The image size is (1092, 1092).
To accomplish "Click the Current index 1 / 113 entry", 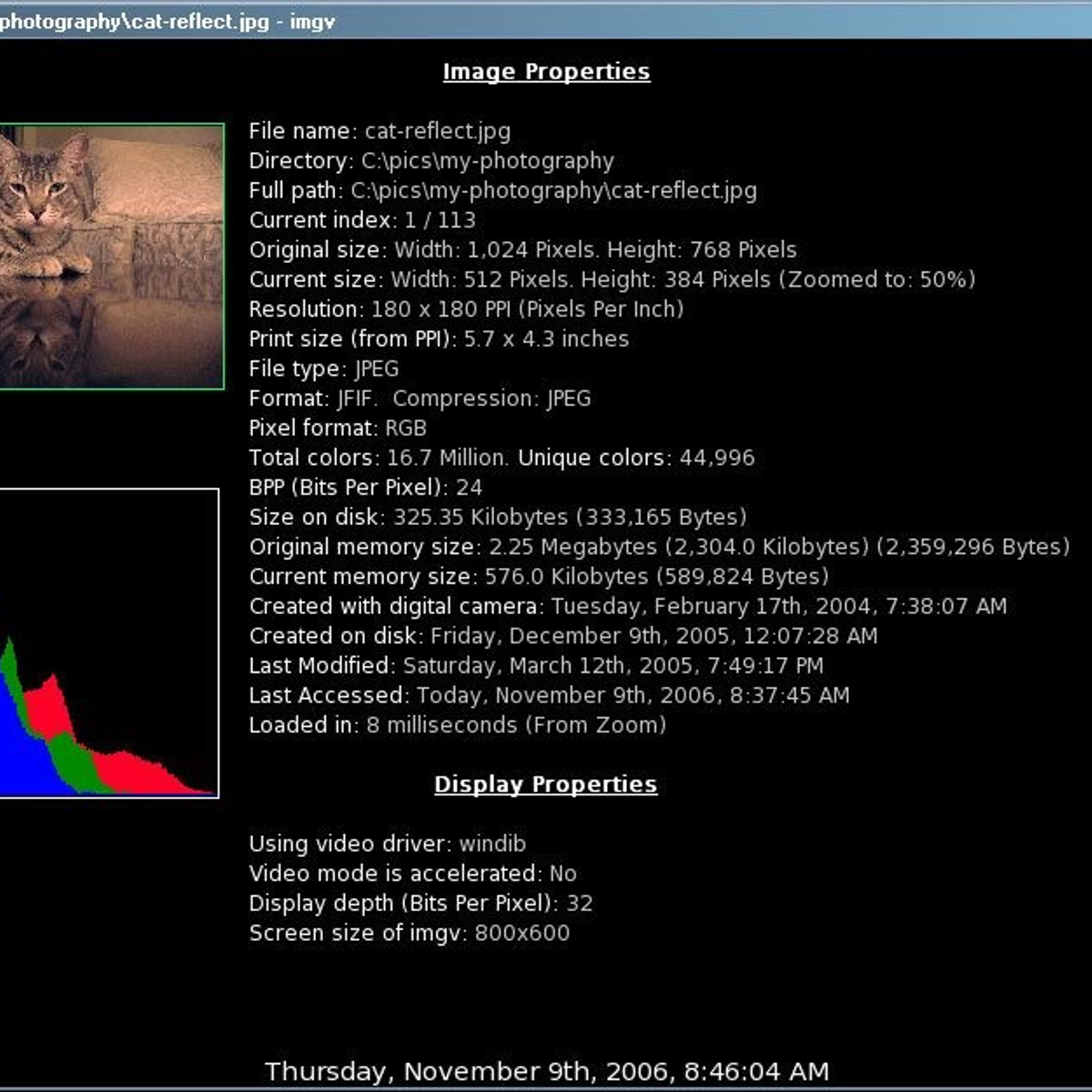I will tap(362, 220).
